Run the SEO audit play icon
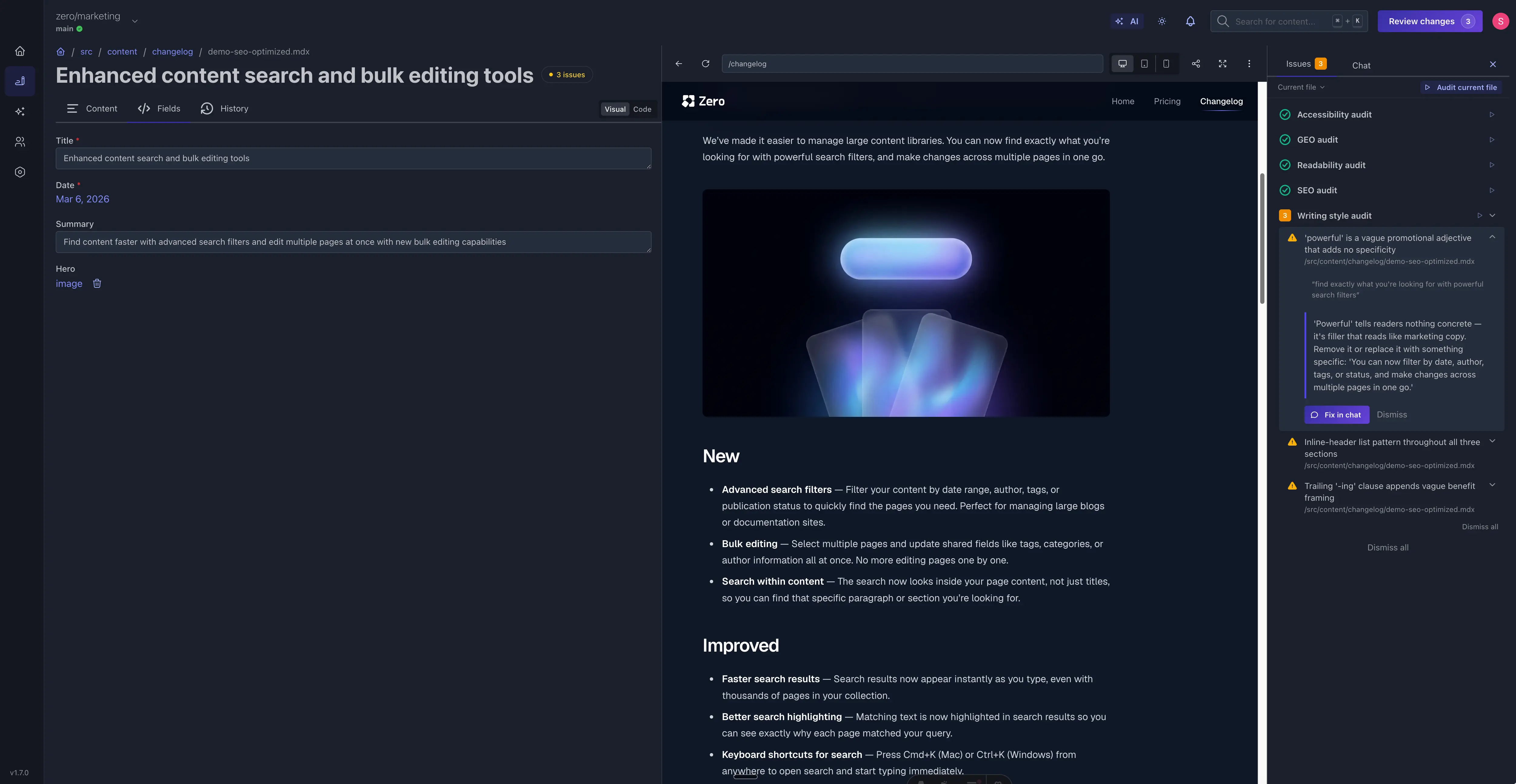This screenshot has width=1516, height=784. tap(1492, 191)
